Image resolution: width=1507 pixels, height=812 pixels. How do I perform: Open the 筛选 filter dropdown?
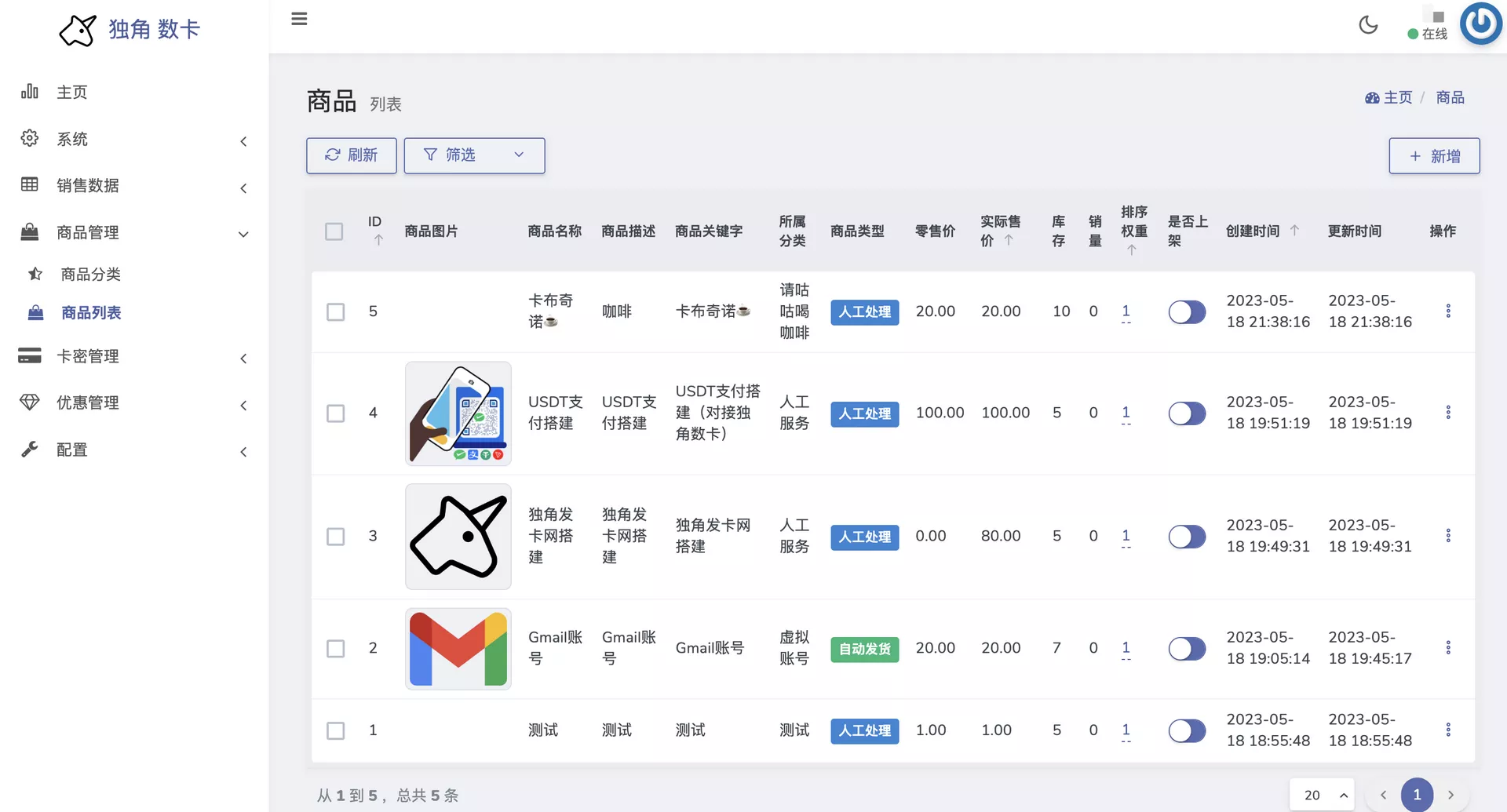(474, 155)
